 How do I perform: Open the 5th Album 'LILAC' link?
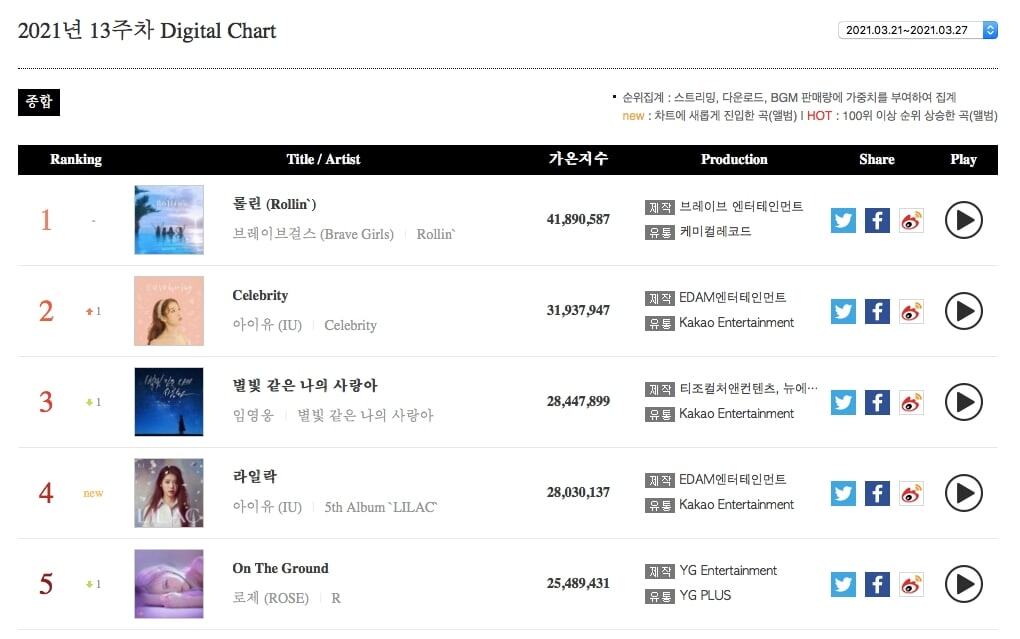click(381, 507)
